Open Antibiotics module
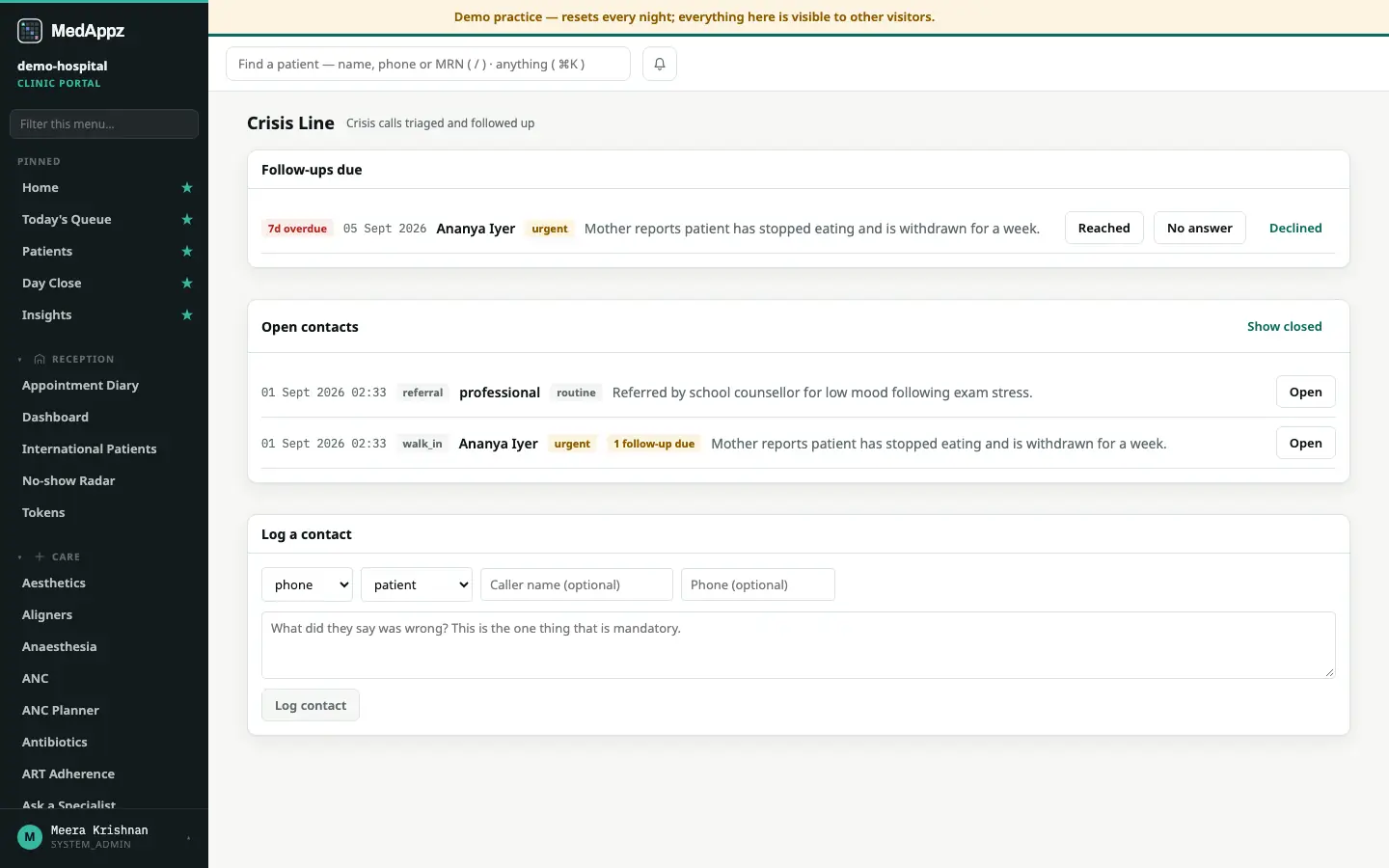The width and height of the screenshot is (1389, 868). tap(55, 743)
